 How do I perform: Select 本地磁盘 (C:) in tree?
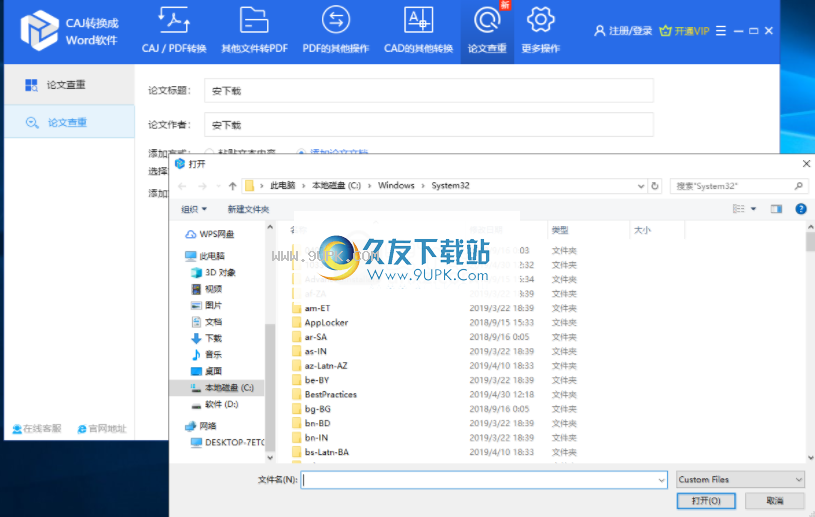[217, 388]
